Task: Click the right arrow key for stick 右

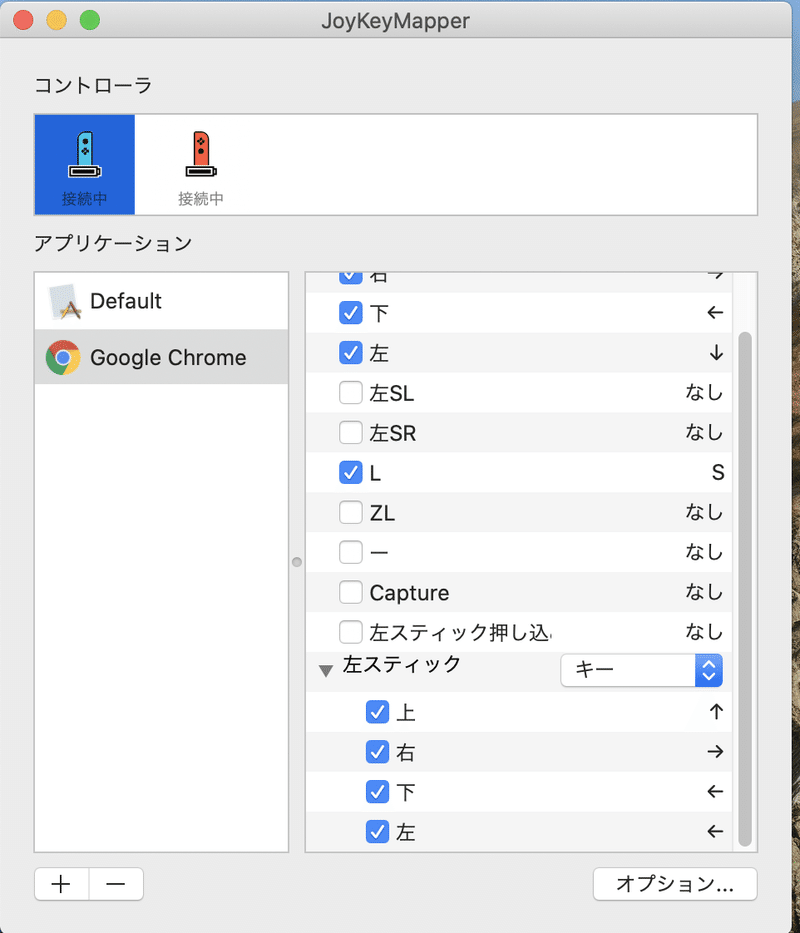Action: click(715, 752)
